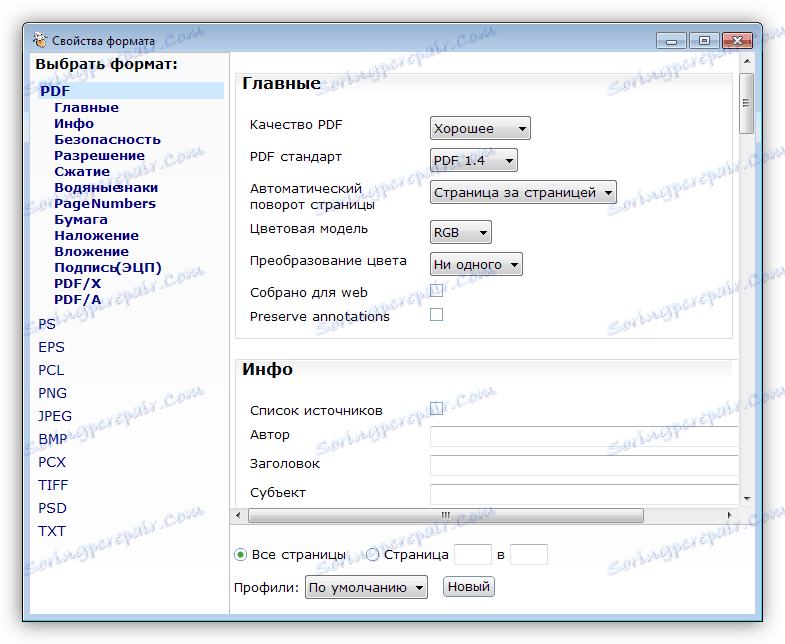Viewport: 785px width, 644px height.
Task: Toggle the Preserve annotations checkbox
Action: (x=437, y=314)
